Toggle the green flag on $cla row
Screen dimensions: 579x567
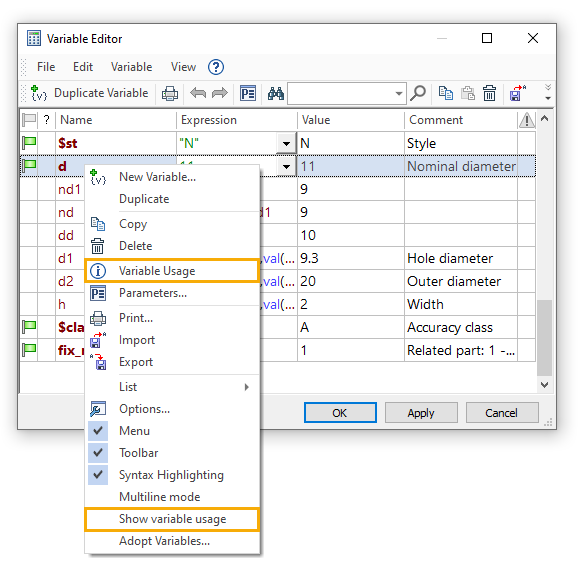point(29,327)
